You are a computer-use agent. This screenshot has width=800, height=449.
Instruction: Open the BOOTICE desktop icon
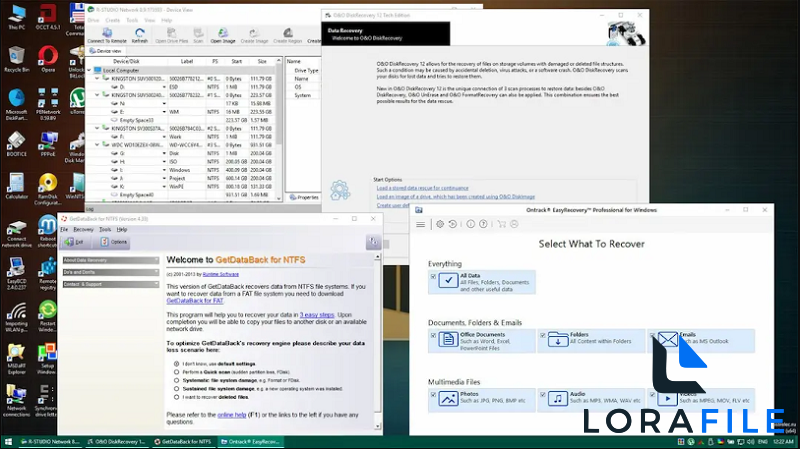point(16,144)
